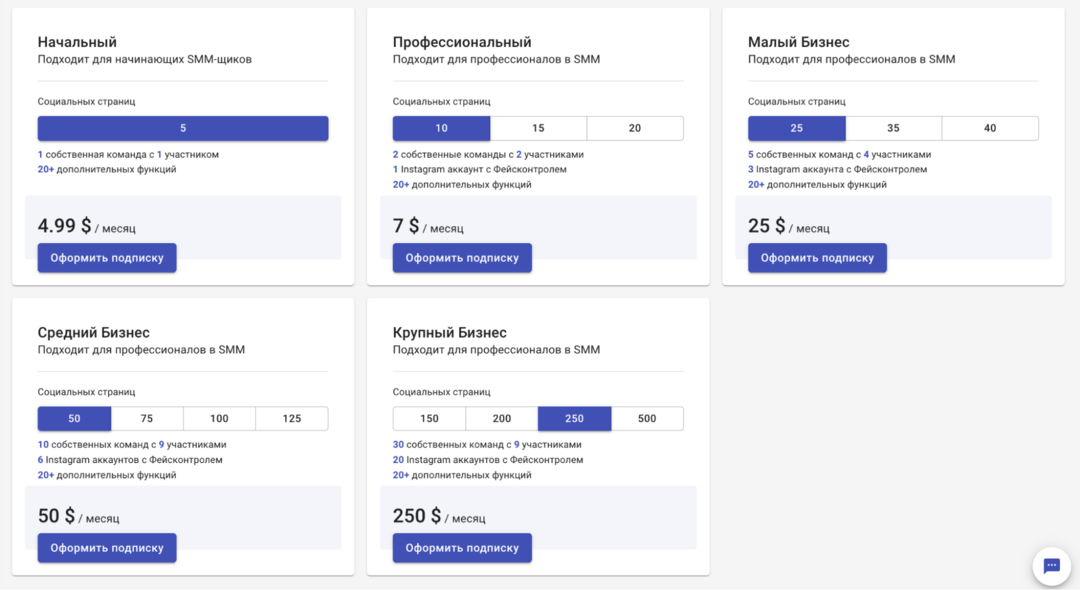Viewport: 1080px width, 590px height.
Task: Select 40 pages in Малый Бизнес plan
Action: (990, 128)
